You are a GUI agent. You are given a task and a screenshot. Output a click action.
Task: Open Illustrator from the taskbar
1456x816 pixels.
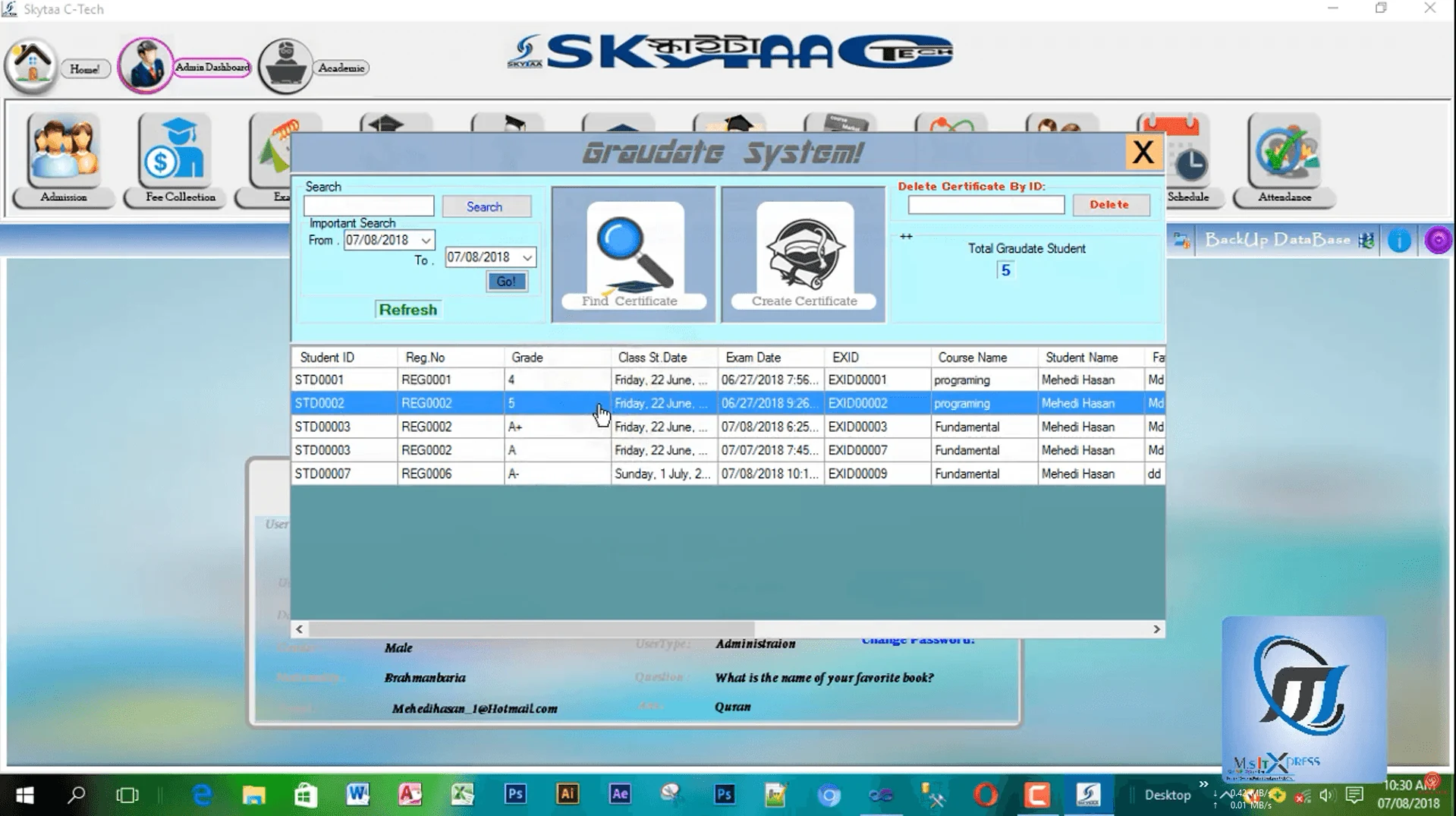pyautogui.click(x=568, y=795)
